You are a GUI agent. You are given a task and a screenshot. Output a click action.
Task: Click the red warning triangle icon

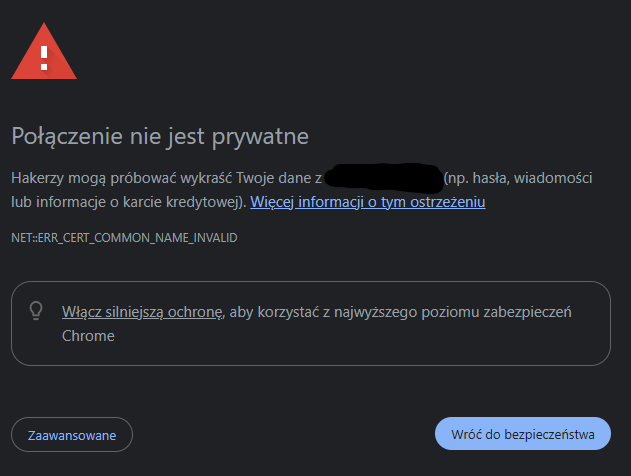point(44,52)
